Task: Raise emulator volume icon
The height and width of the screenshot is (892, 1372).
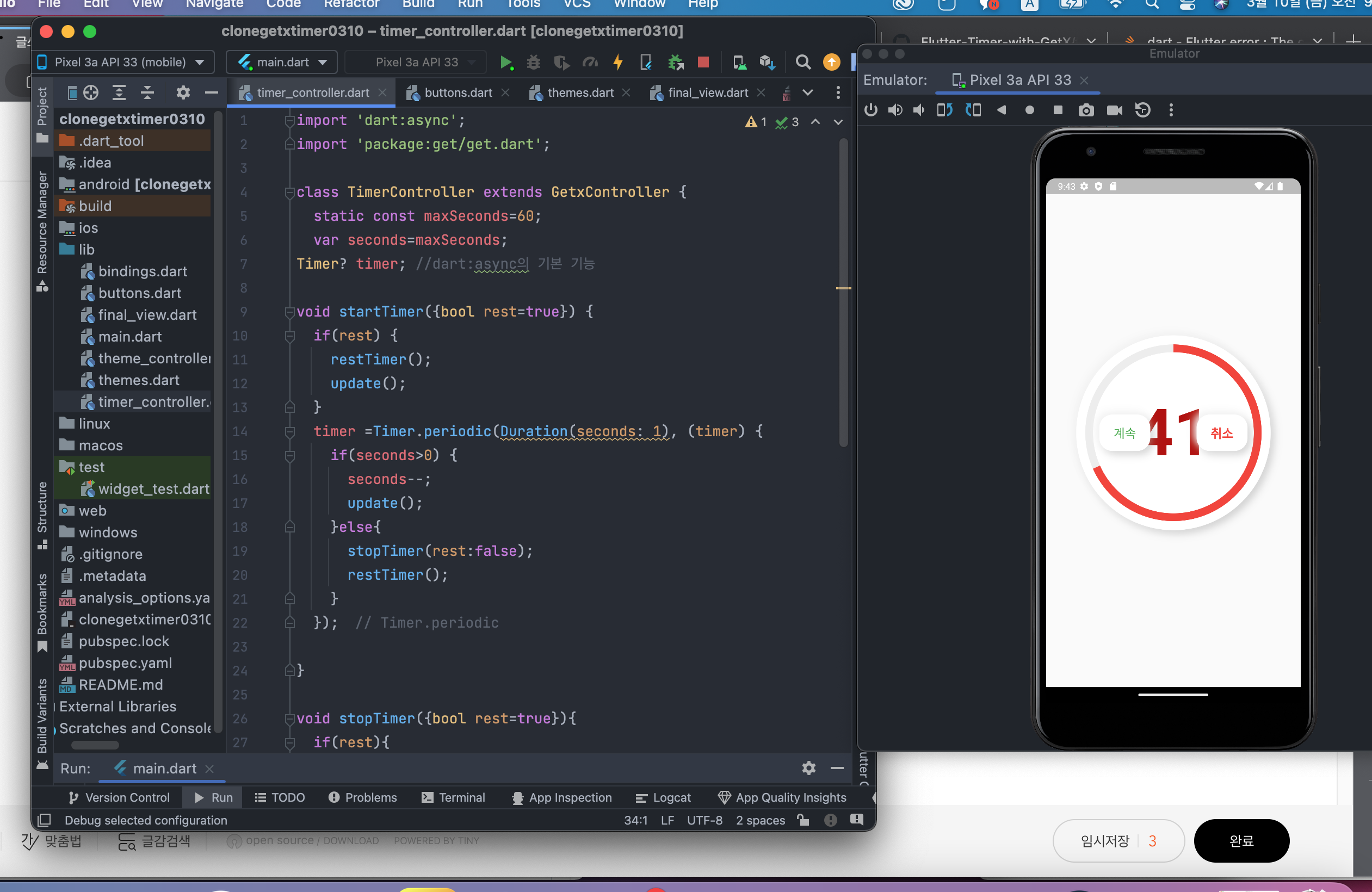Action: [895, 110]
